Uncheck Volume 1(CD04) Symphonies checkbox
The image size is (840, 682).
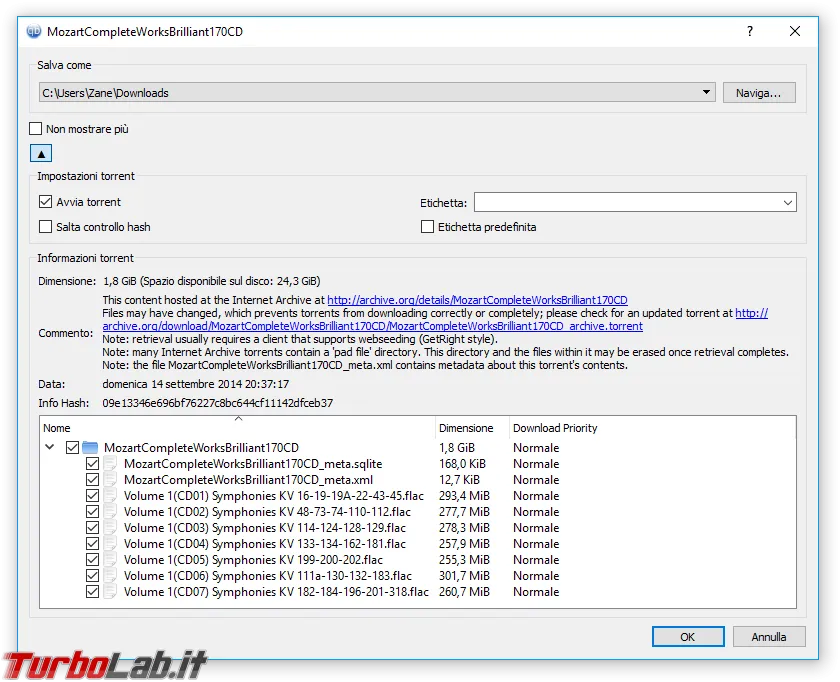(x=92, y=544)
